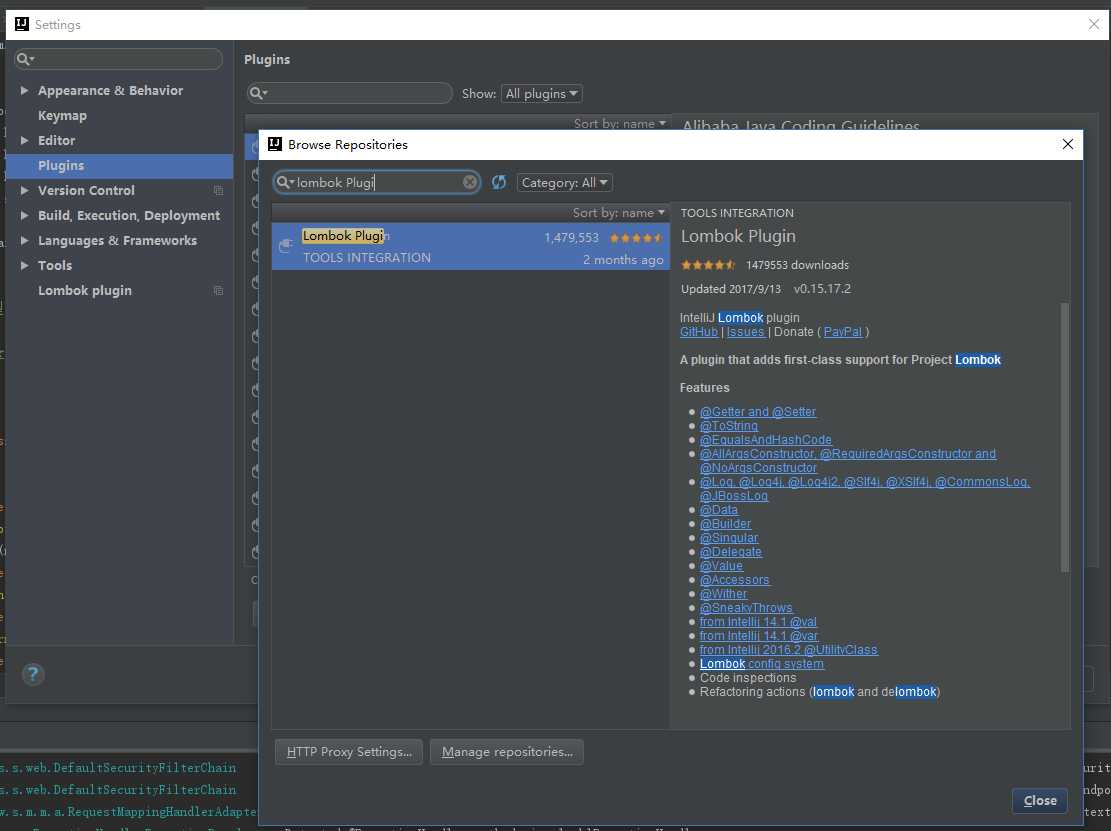Expand the Version Control node

tap(24, 190)
